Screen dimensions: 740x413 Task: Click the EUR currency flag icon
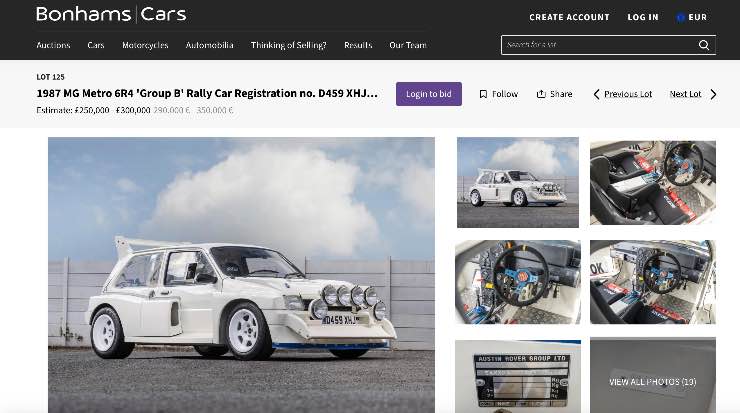[680, 17]
